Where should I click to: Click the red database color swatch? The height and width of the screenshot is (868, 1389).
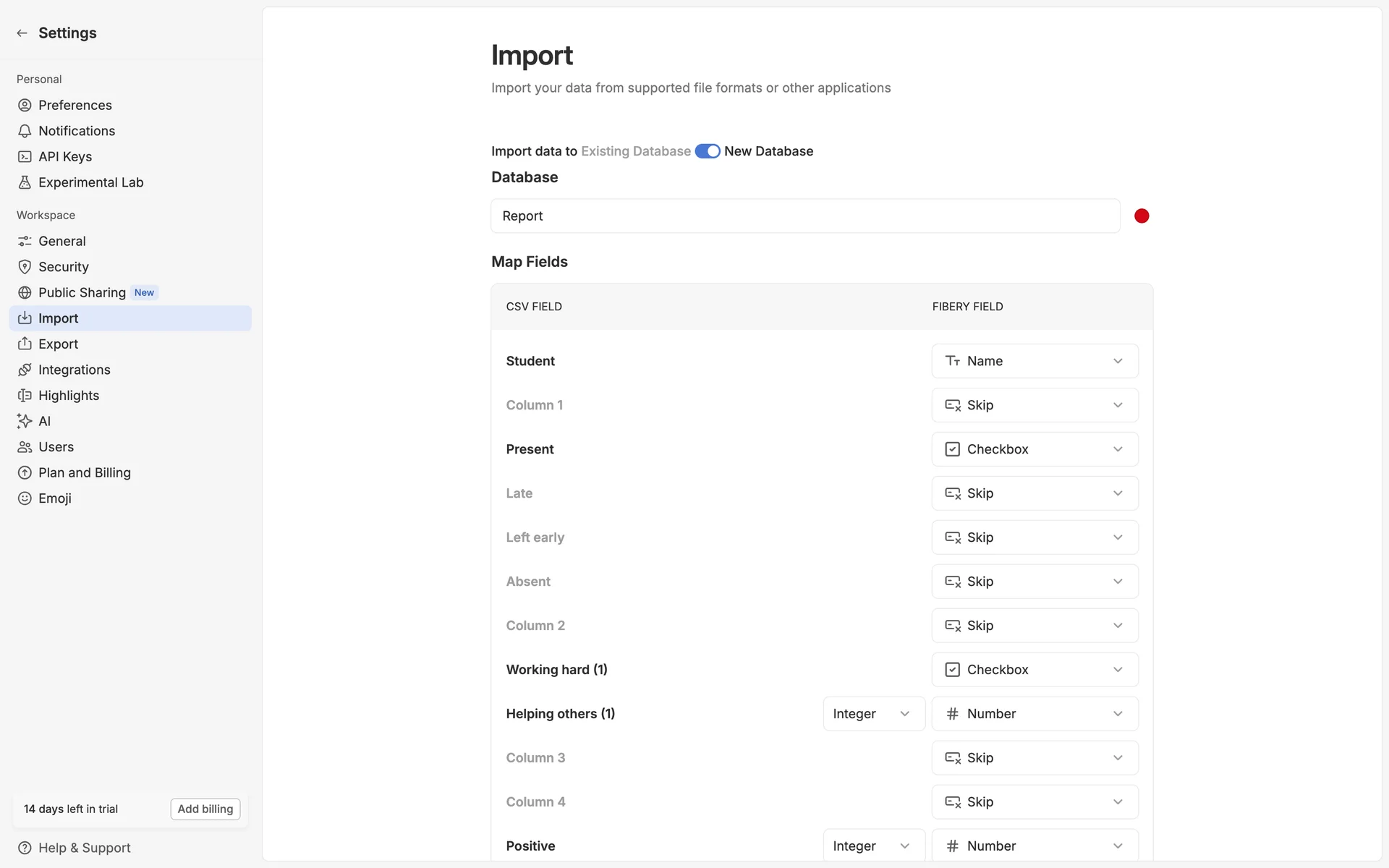pos(1142,216)
